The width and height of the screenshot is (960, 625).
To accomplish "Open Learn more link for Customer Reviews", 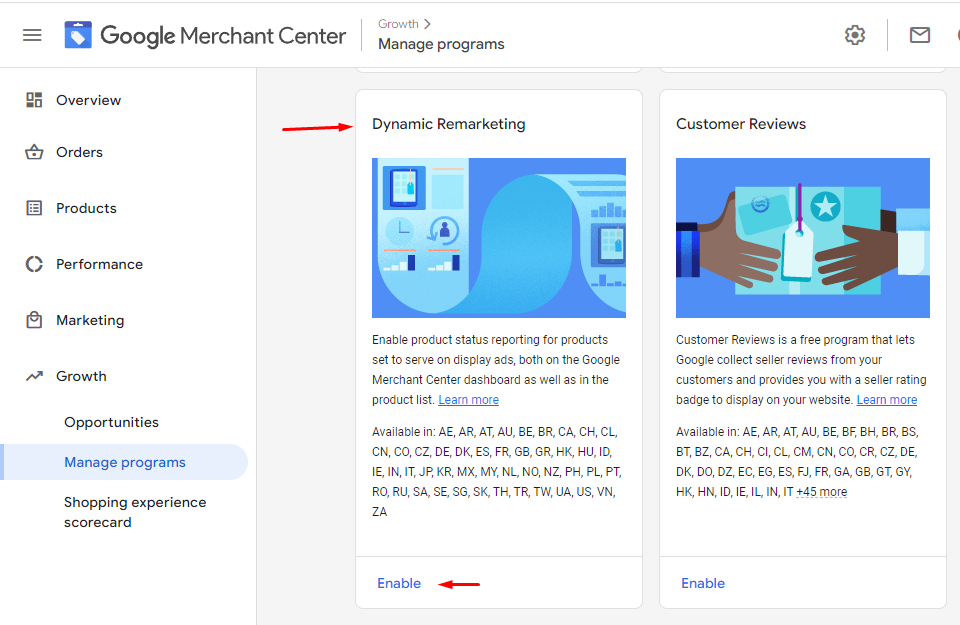I will pos(887,400).
